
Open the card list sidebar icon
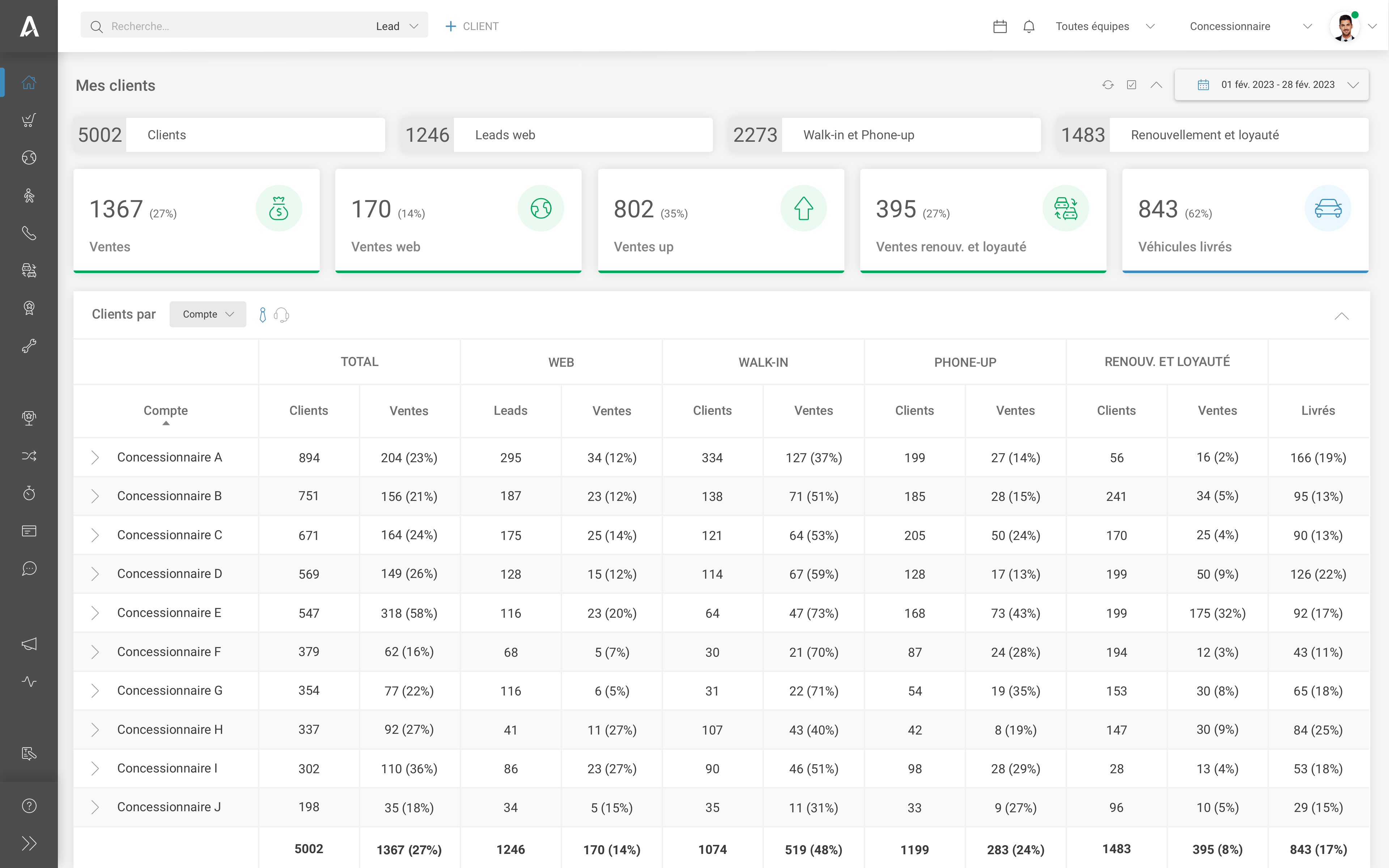click(29, 531)
